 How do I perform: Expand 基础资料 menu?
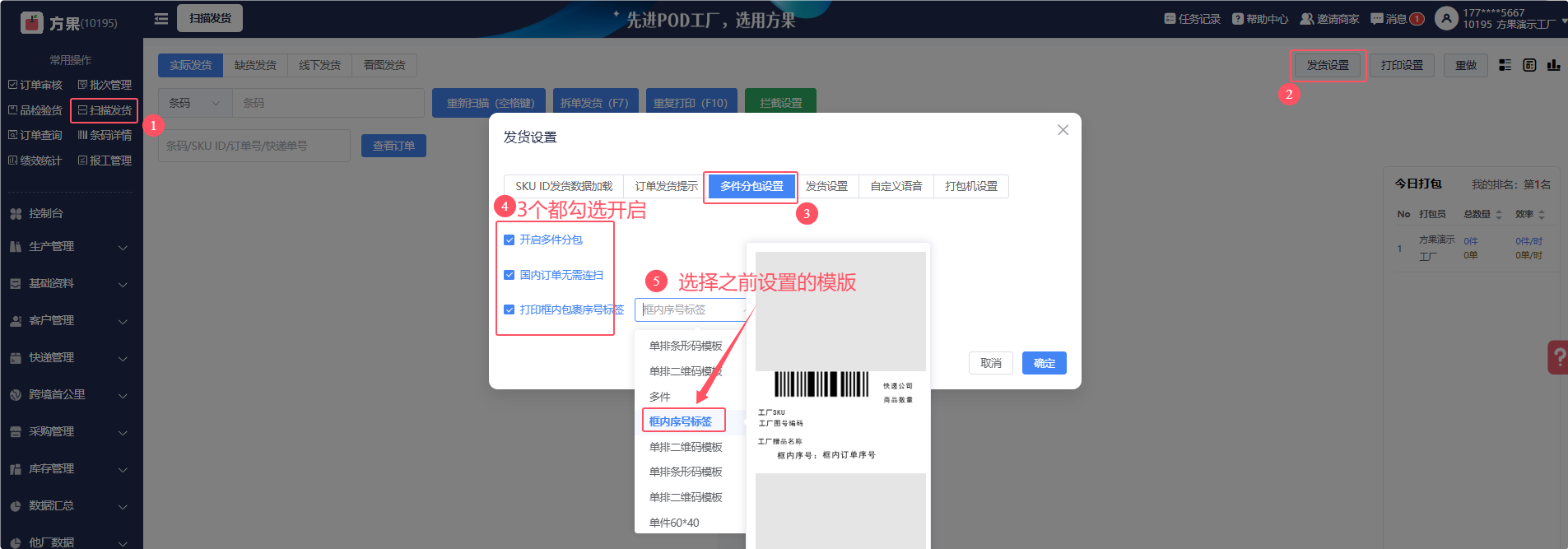(x=71, y=284)
